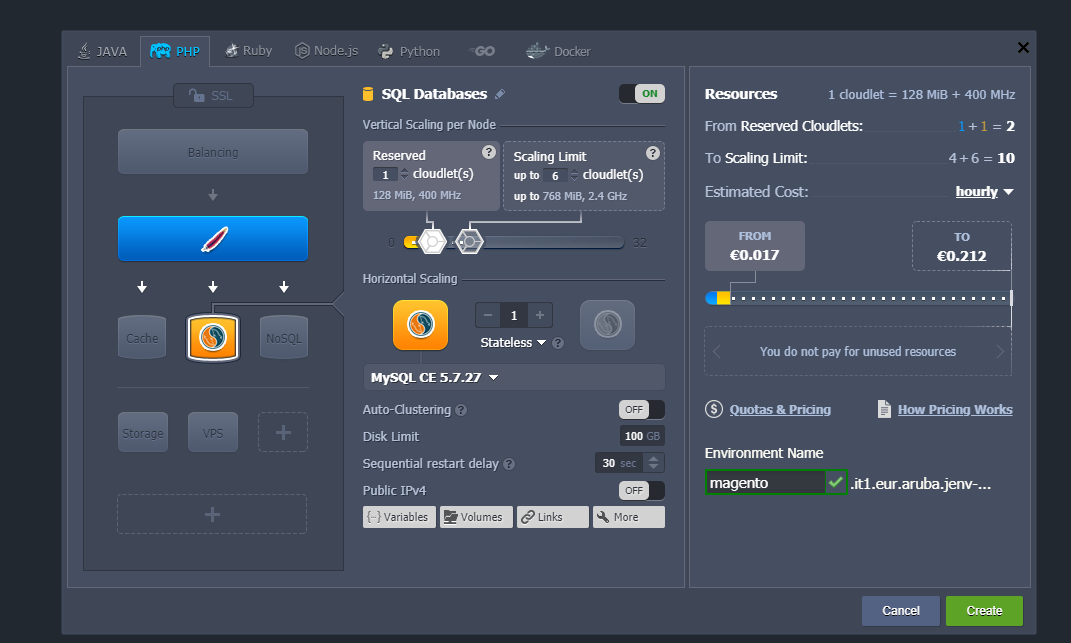The height and width of the screenshot is (643, 1071).
Task: Open the Stateless dropdown
Action: pos(512,342)
